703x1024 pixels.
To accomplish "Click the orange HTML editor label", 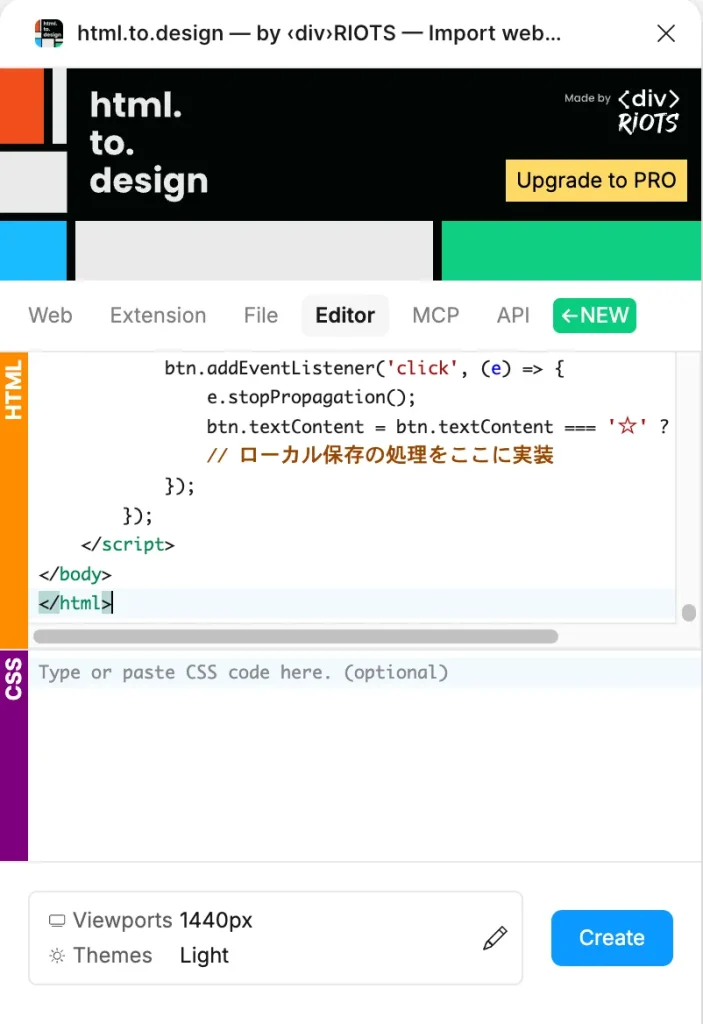I will pos(14,500).
